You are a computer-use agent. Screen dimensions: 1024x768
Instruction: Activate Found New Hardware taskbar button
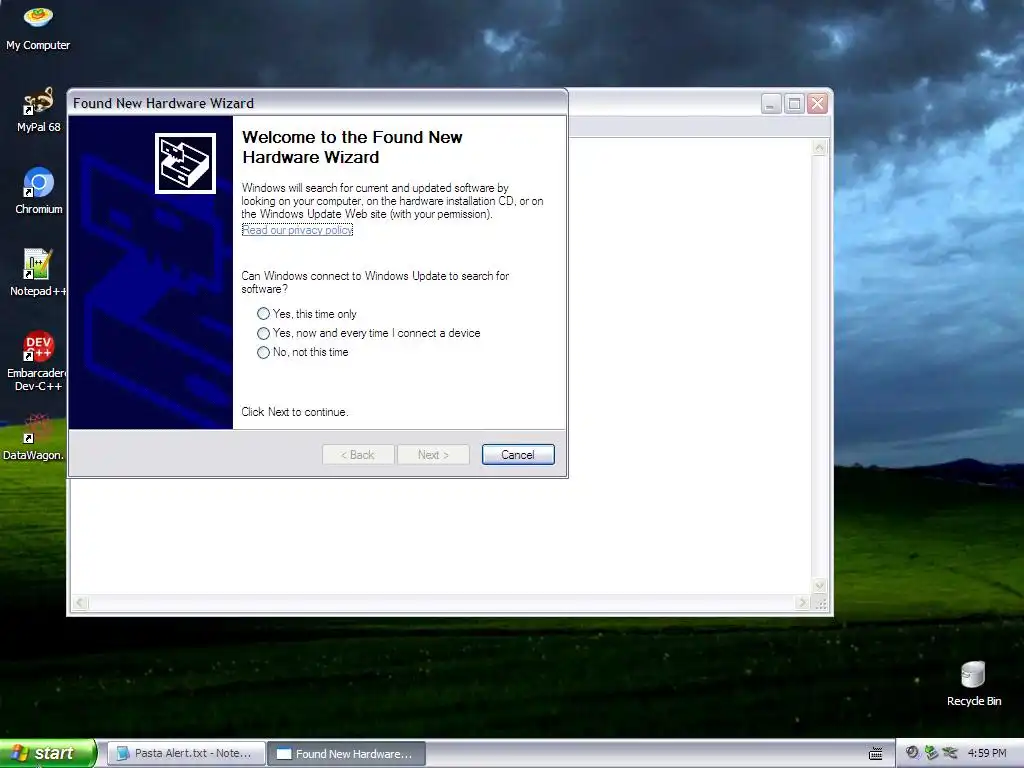(x=347, y=754)
